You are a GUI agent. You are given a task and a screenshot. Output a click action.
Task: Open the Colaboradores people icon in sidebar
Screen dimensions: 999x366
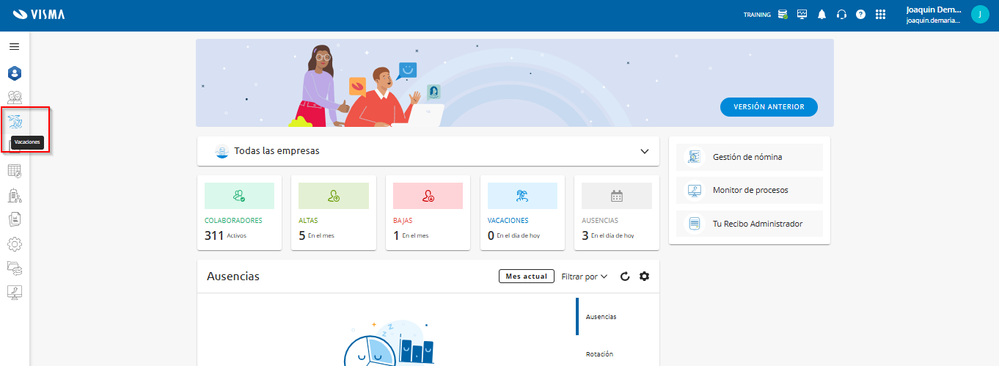[14, 97]
